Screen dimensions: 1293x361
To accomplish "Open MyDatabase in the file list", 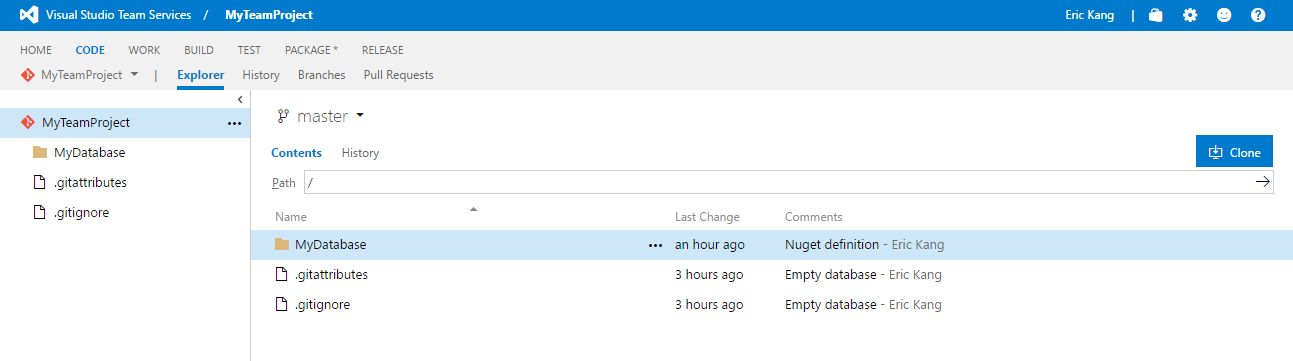I will coord(331,245).
